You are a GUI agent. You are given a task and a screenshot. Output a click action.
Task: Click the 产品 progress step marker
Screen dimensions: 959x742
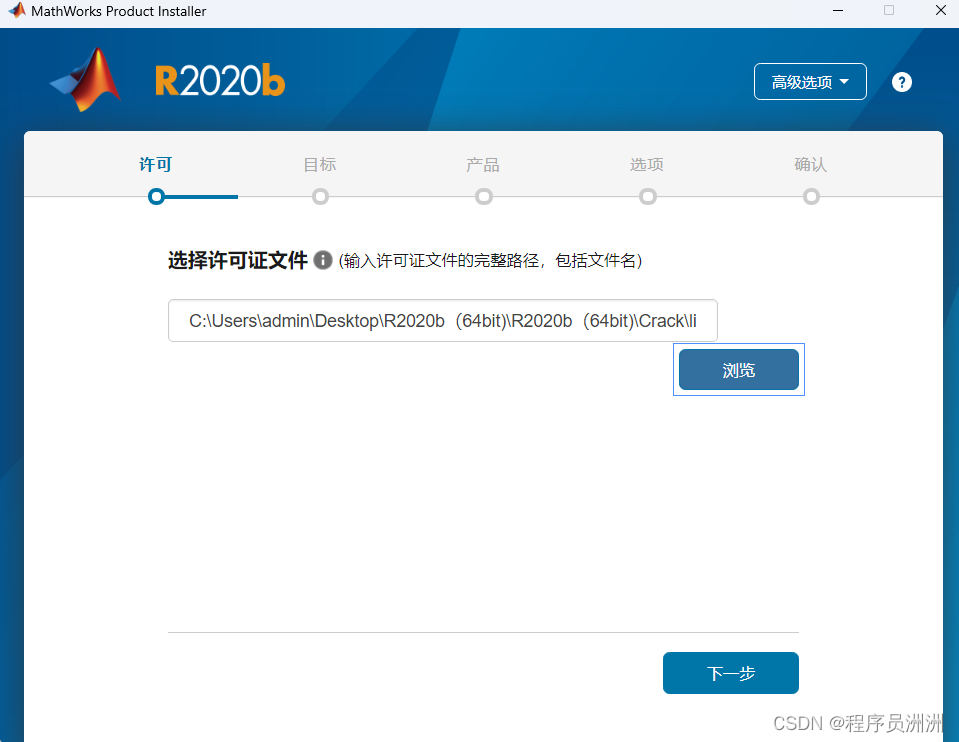(x=484, y=197)
